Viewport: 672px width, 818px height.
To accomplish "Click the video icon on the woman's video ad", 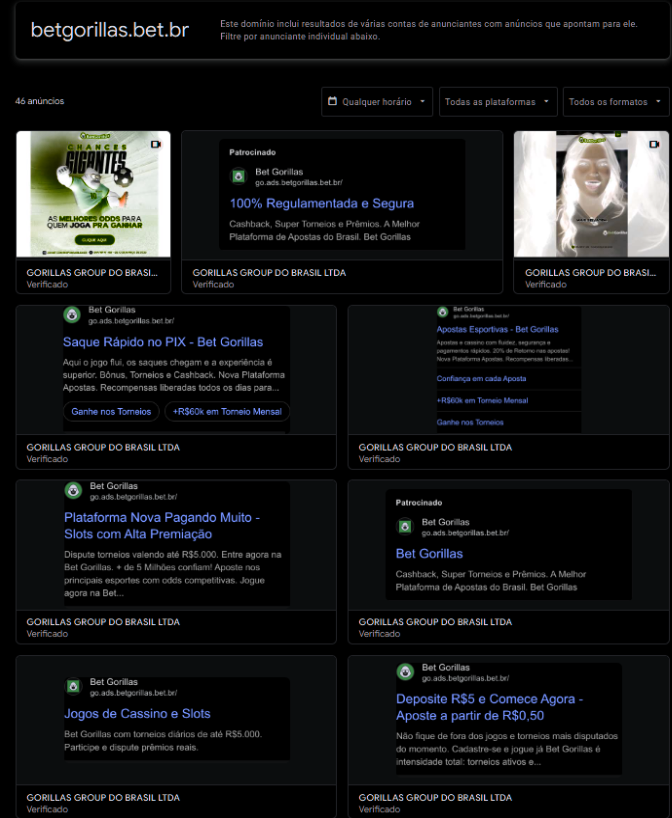I will pyautogui.click(x=653, y=144).
